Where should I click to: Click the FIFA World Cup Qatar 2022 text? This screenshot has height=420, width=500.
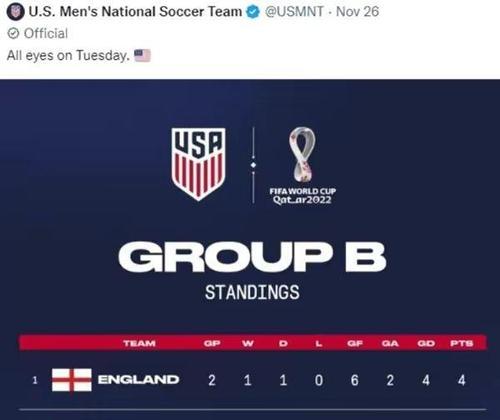[302, 196]
